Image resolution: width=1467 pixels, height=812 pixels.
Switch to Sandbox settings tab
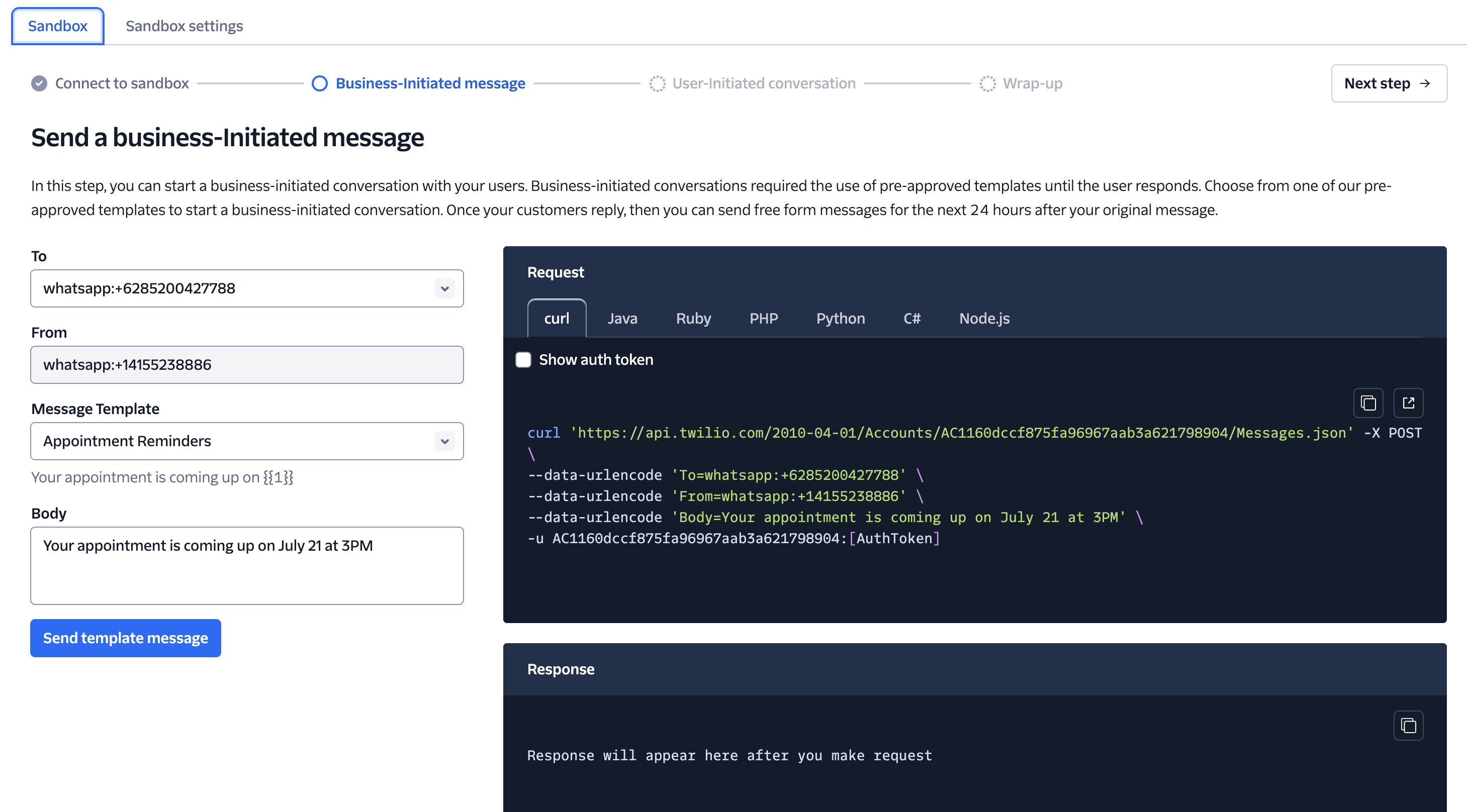point(184,26)
